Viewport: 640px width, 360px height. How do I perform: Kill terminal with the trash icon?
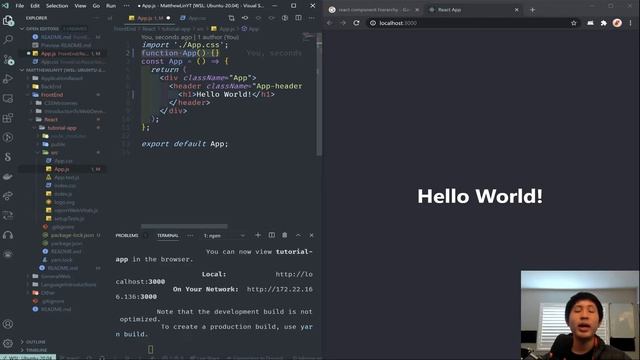point(285,235)
